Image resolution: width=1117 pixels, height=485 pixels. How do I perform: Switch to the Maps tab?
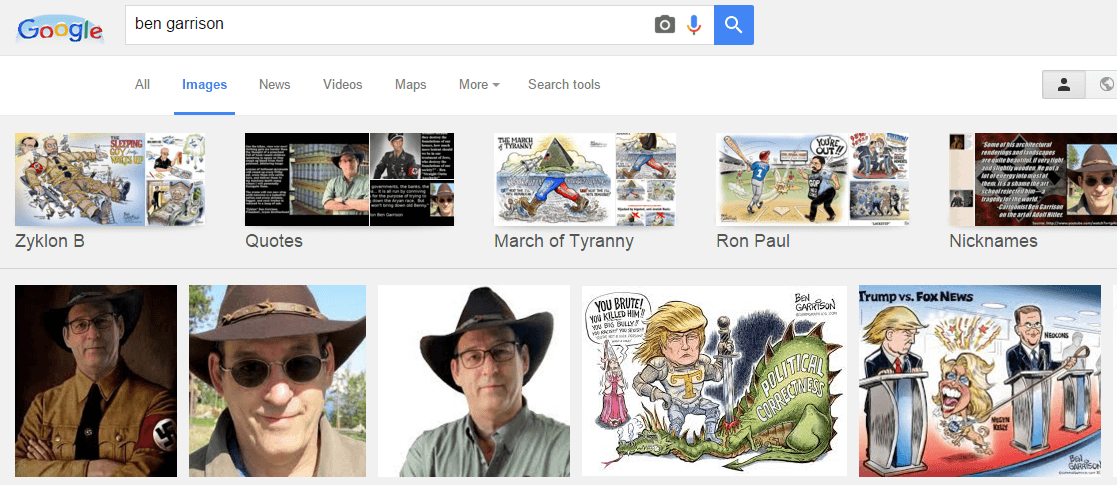[410, 85]
